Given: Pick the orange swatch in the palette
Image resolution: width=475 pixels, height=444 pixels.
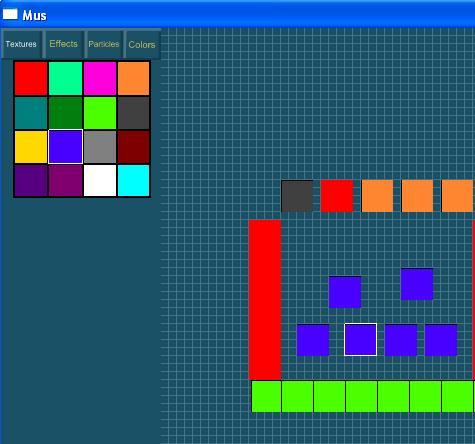Looking at the screenshot, I should [134, 78].
